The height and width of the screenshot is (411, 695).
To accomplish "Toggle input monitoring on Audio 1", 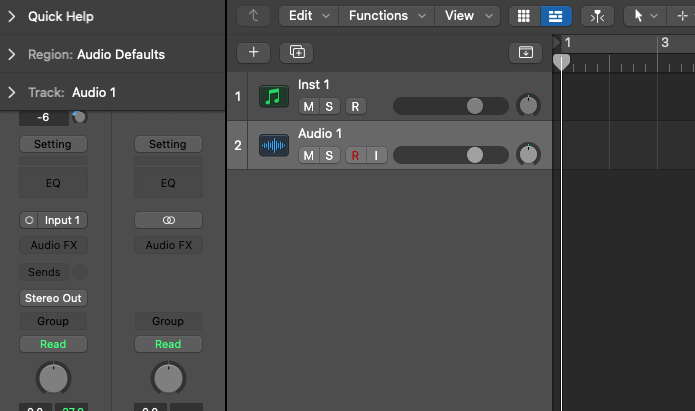I will click(376, 155).
